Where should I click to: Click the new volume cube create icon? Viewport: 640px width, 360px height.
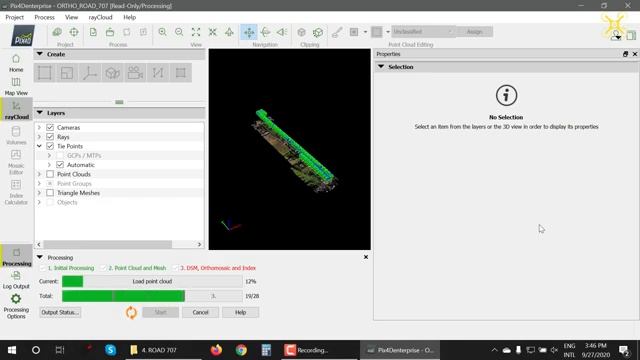(112, 73)
